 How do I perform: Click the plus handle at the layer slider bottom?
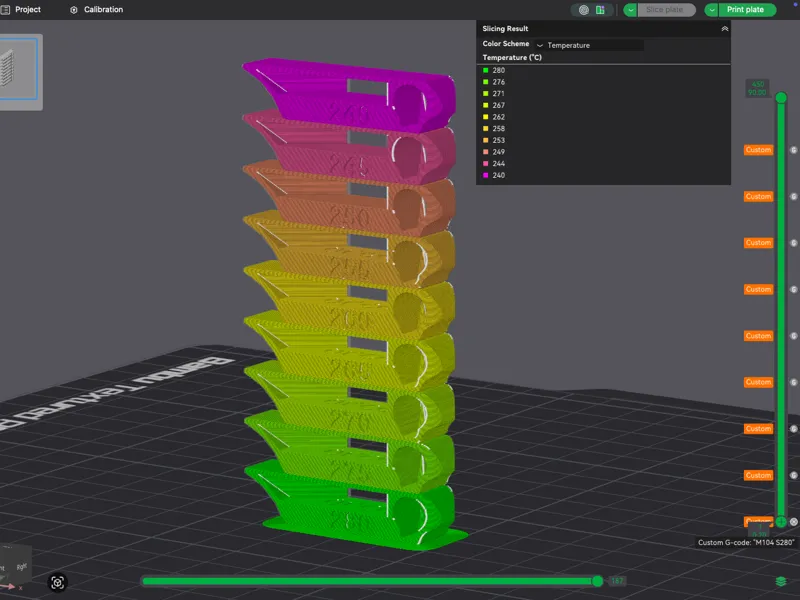point(781,521)
